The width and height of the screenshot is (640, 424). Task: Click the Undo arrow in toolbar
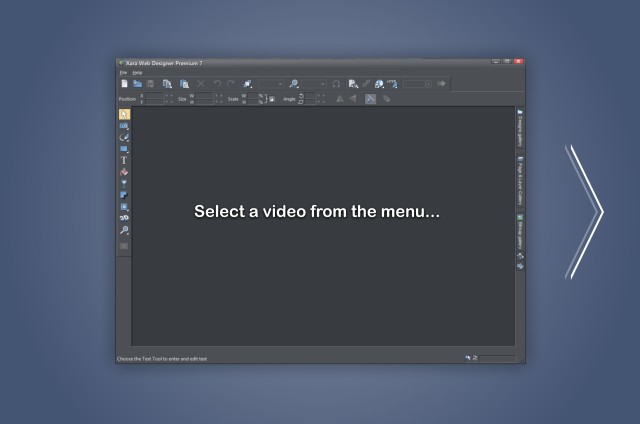tap(217, 84)
